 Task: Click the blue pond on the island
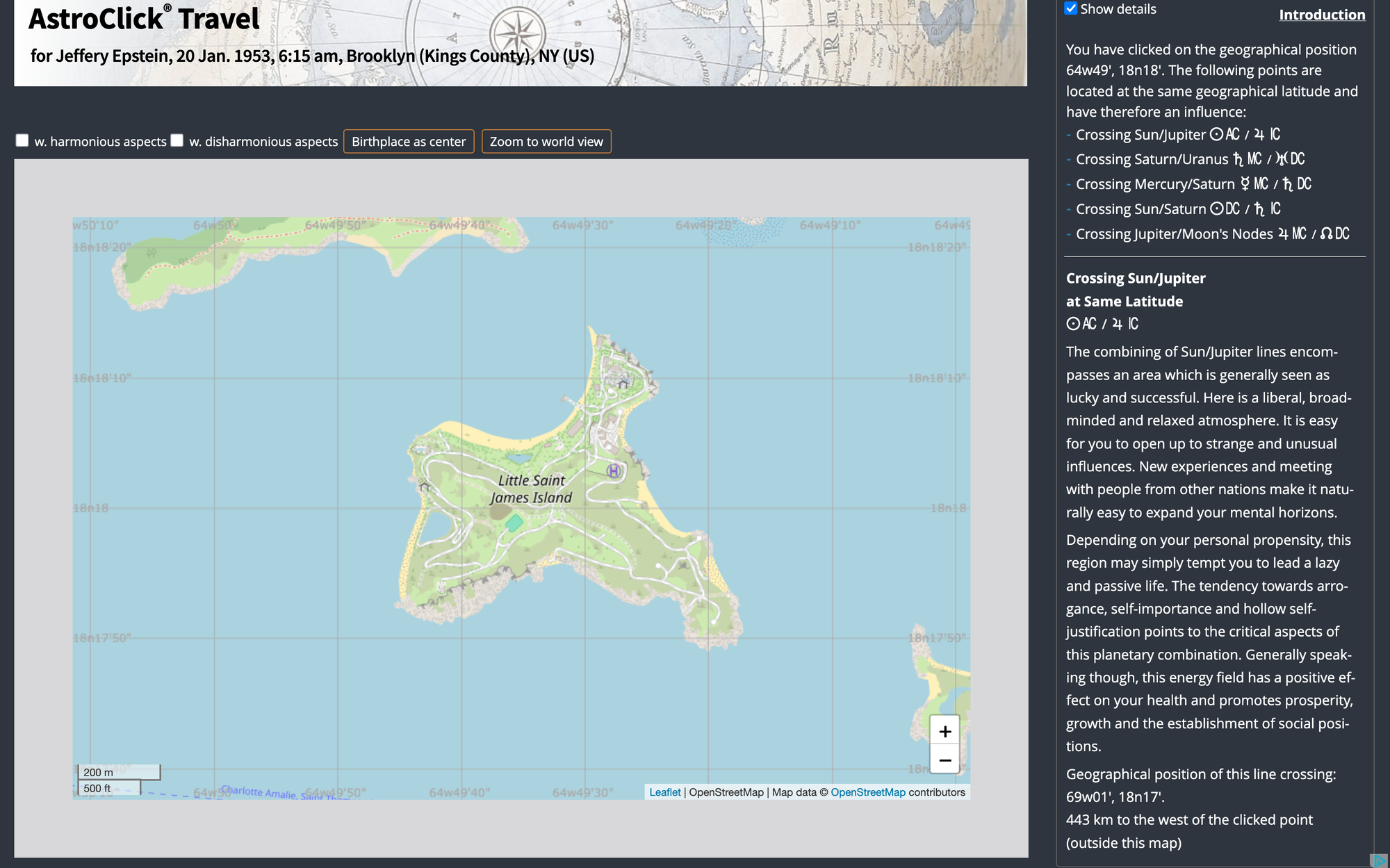pyautogui.click(x=518, y=459)
